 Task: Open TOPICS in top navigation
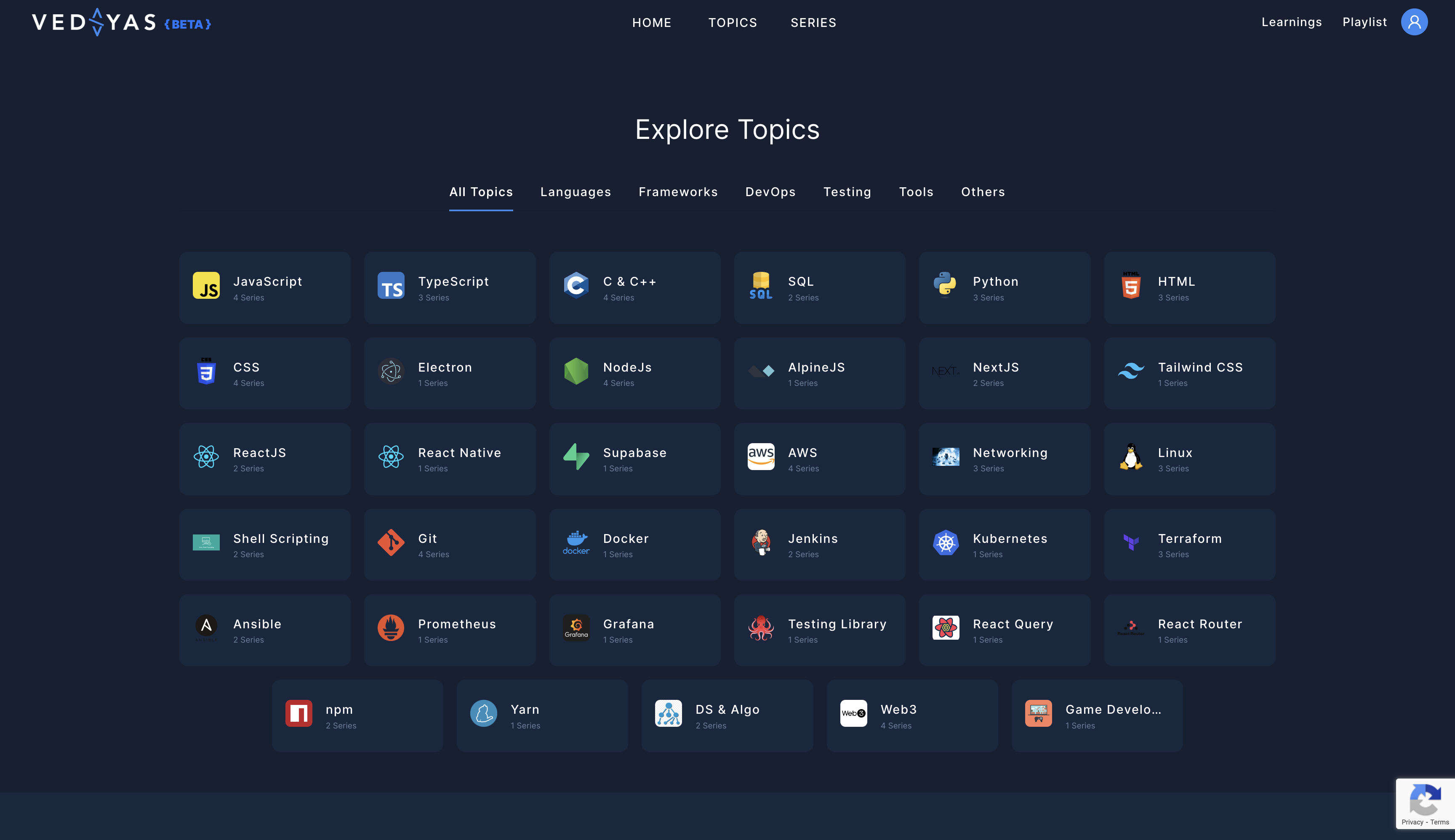pos(733,22)
